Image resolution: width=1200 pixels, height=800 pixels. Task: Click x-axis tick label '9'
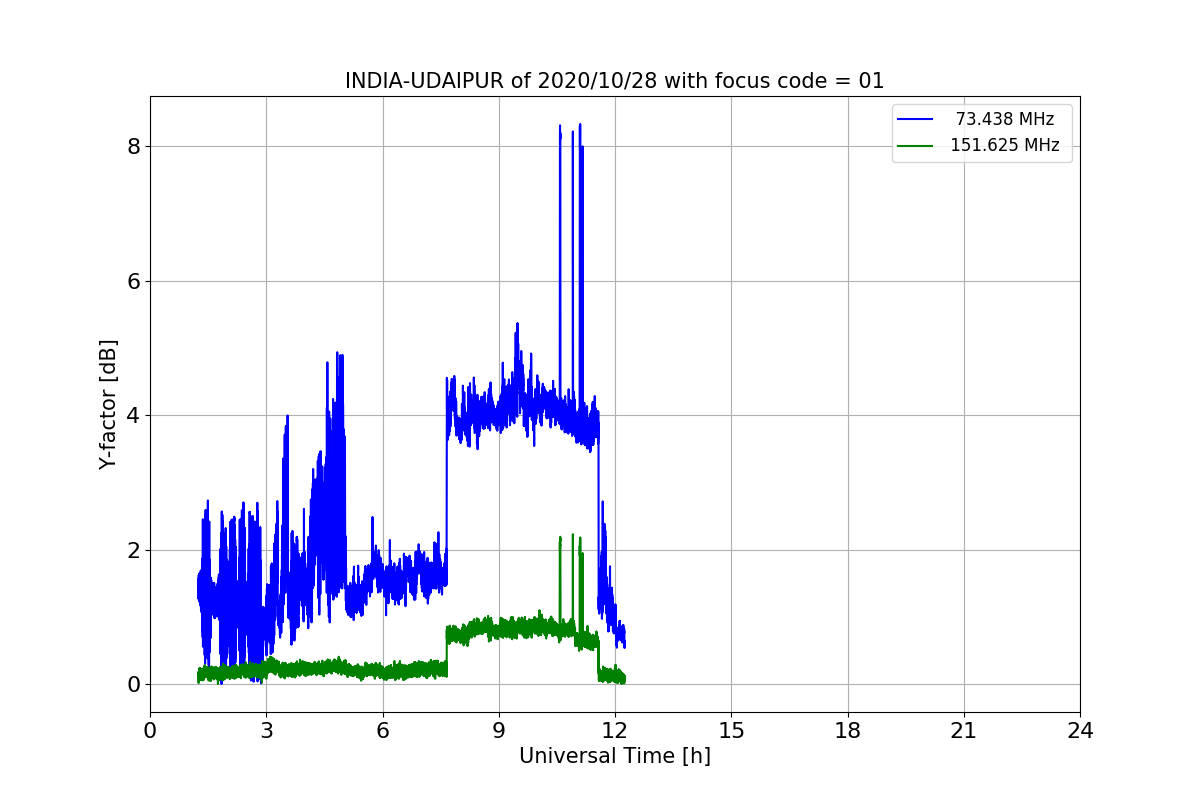click(499, 731)
